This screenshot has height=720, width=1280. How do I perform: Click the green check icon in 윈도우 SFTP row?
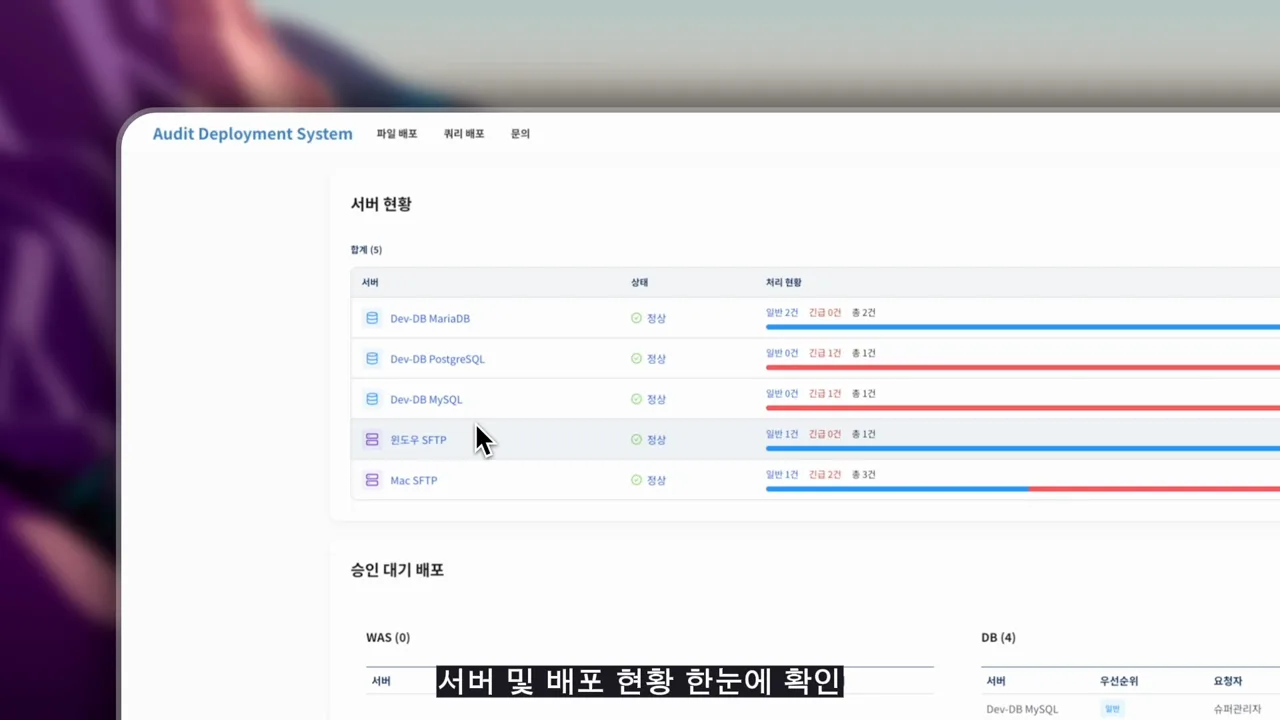[x=636, y=439]
